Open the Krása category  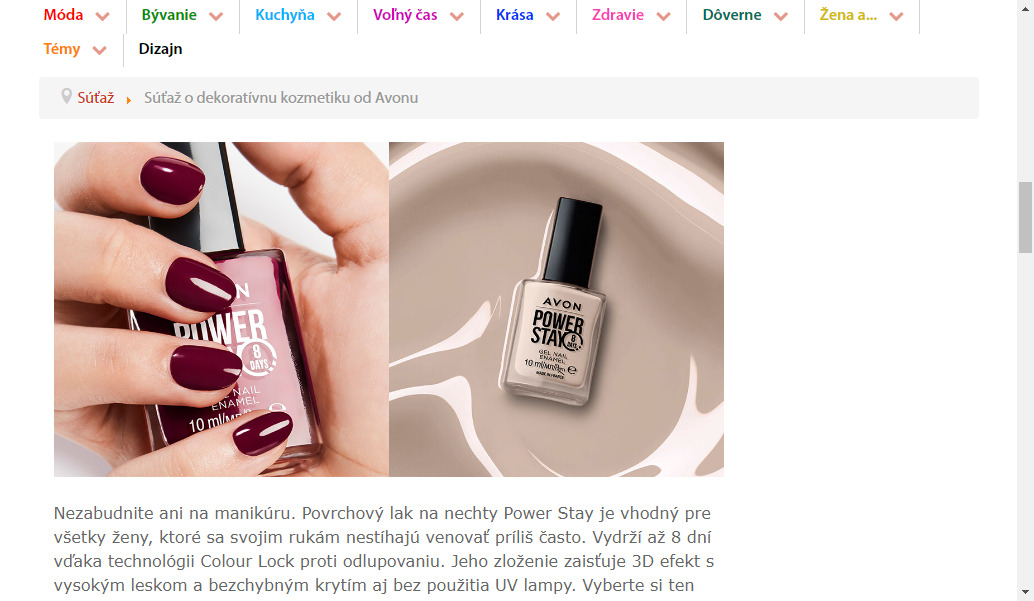(514, 15)
